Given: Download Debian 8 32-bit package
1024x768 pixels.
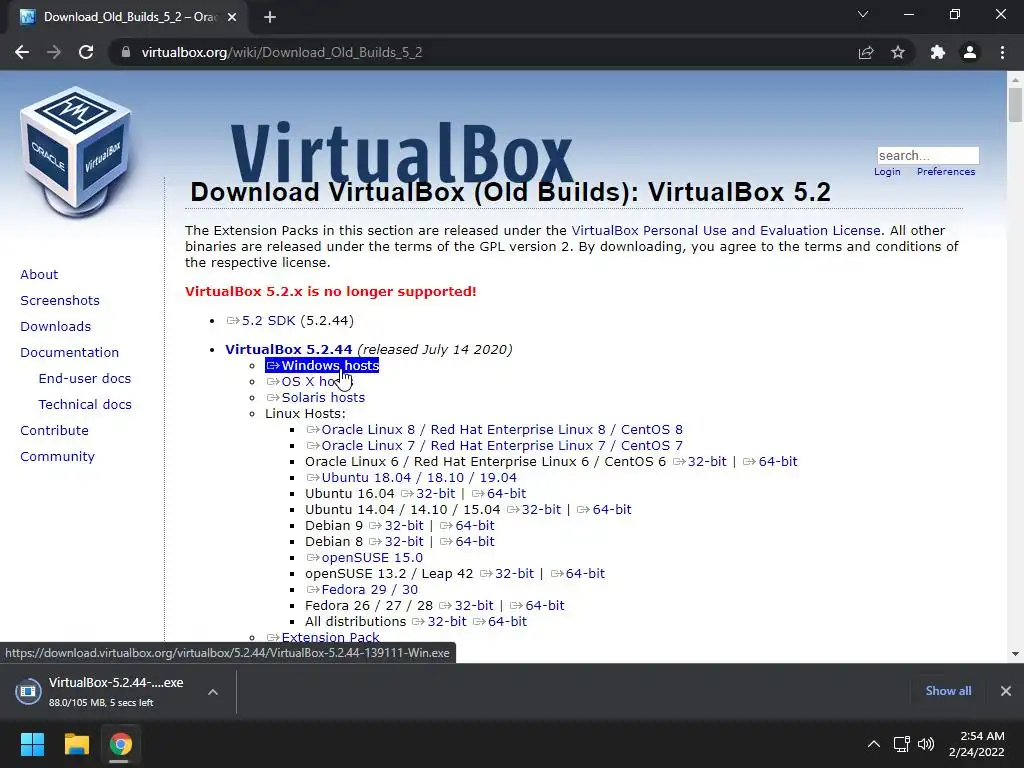Looking at the screenshot, I should point(396,542).
